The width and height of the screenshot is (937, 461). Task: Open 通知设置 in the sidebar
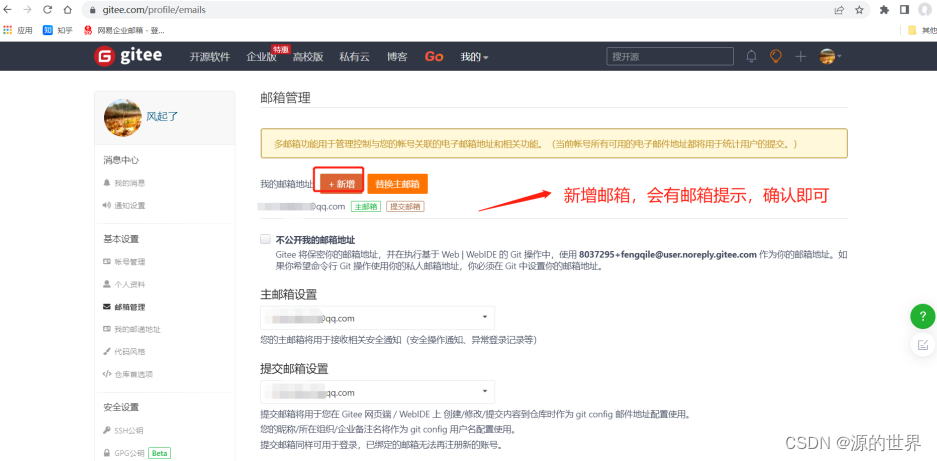click(x=124, y=206)
